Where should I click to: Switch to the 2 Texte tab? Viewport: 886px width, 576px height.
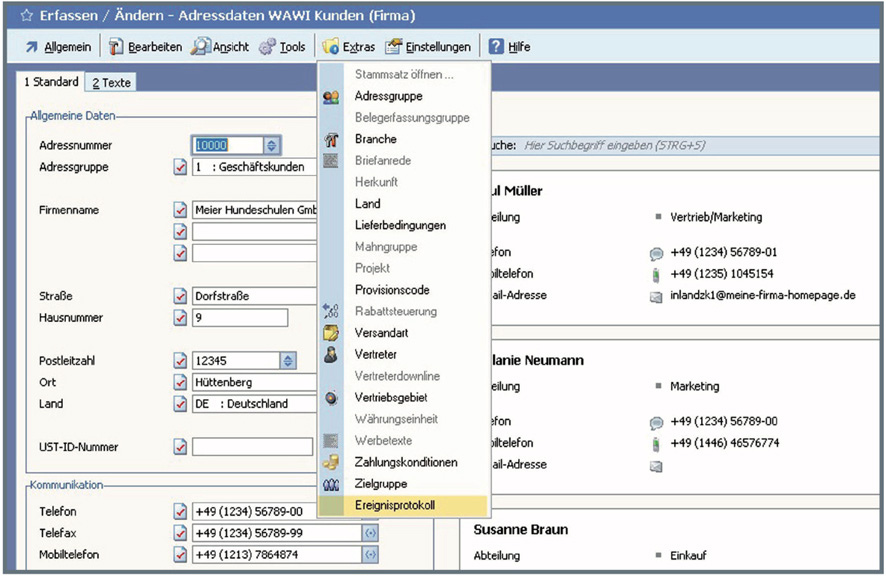[x=111, y=83]
